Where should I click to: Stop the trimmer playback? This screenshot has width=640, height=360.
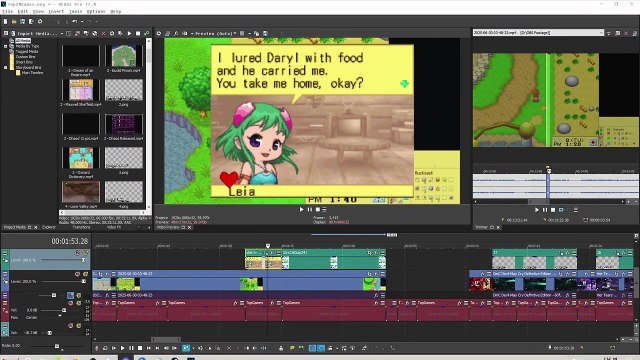click(x=553, y=210)
